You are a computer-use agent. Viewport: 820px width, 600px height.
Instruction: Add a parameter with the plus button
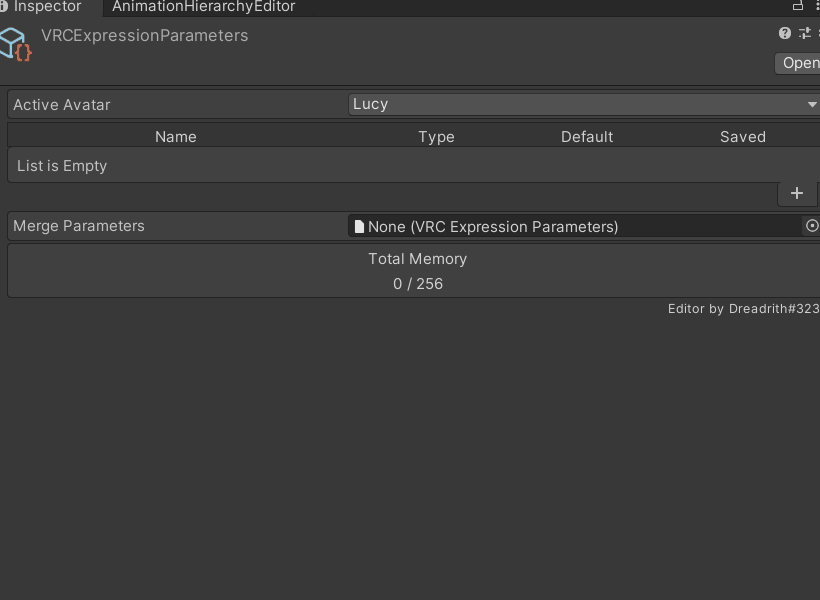pyautogui.click(x=797, y=193)
